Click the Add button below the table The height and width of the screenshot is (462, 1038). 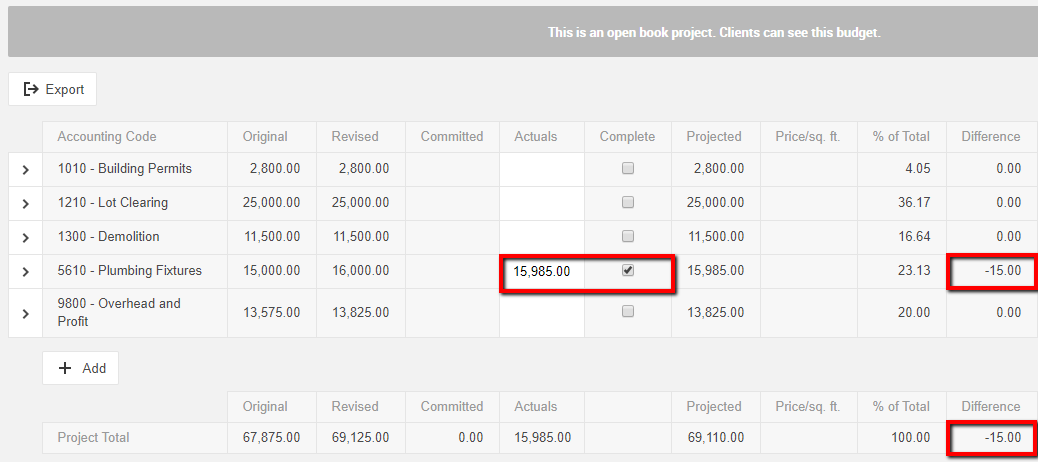click(81, 368)
